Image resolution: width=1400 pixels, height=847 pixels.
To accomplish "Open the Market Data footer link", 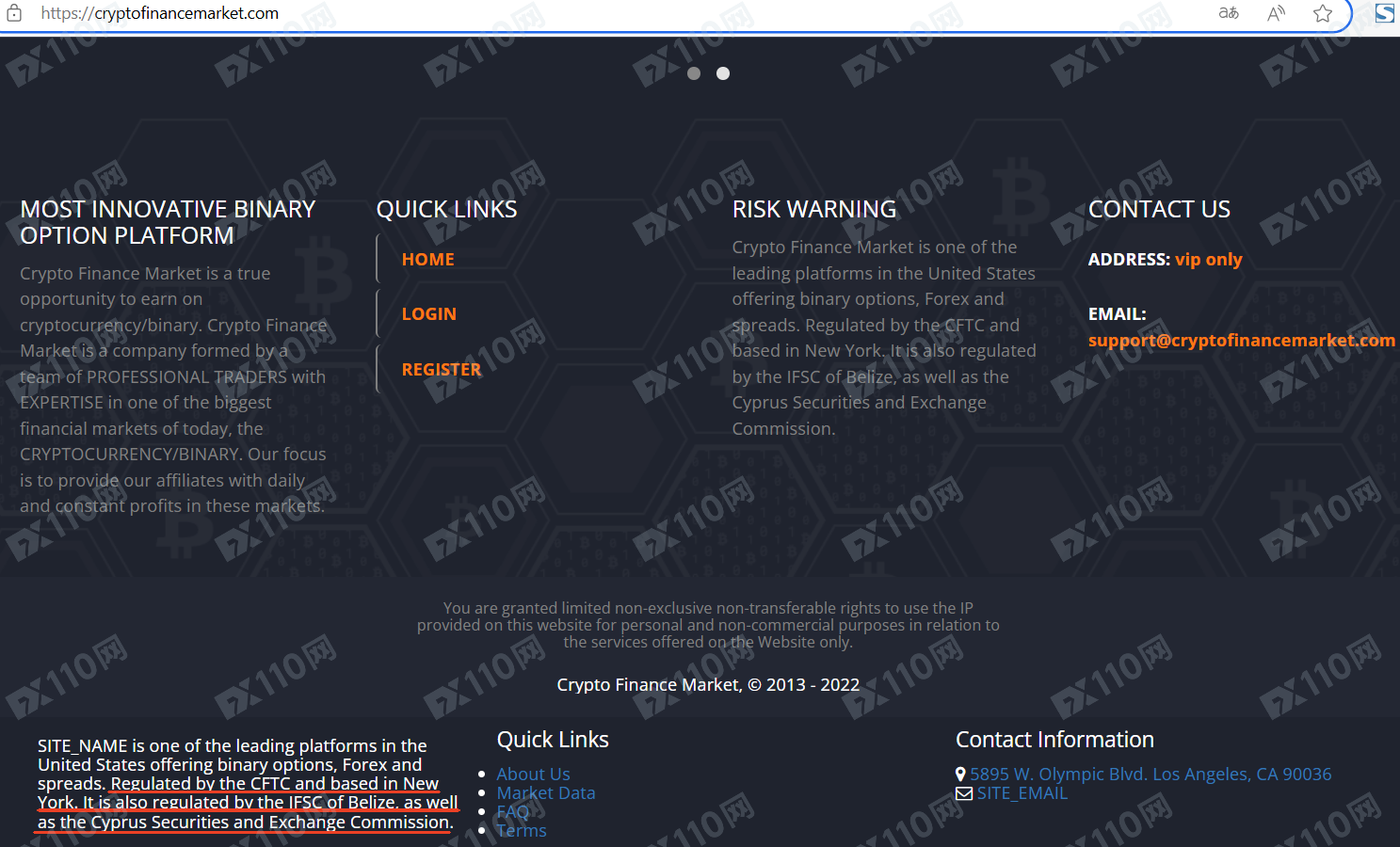I will (x=546, y=793).
